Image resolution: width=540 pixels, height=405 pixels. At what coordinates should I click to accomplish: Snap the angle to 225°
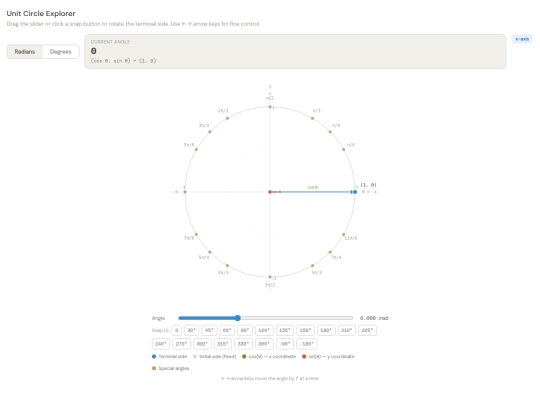[367, 330]
